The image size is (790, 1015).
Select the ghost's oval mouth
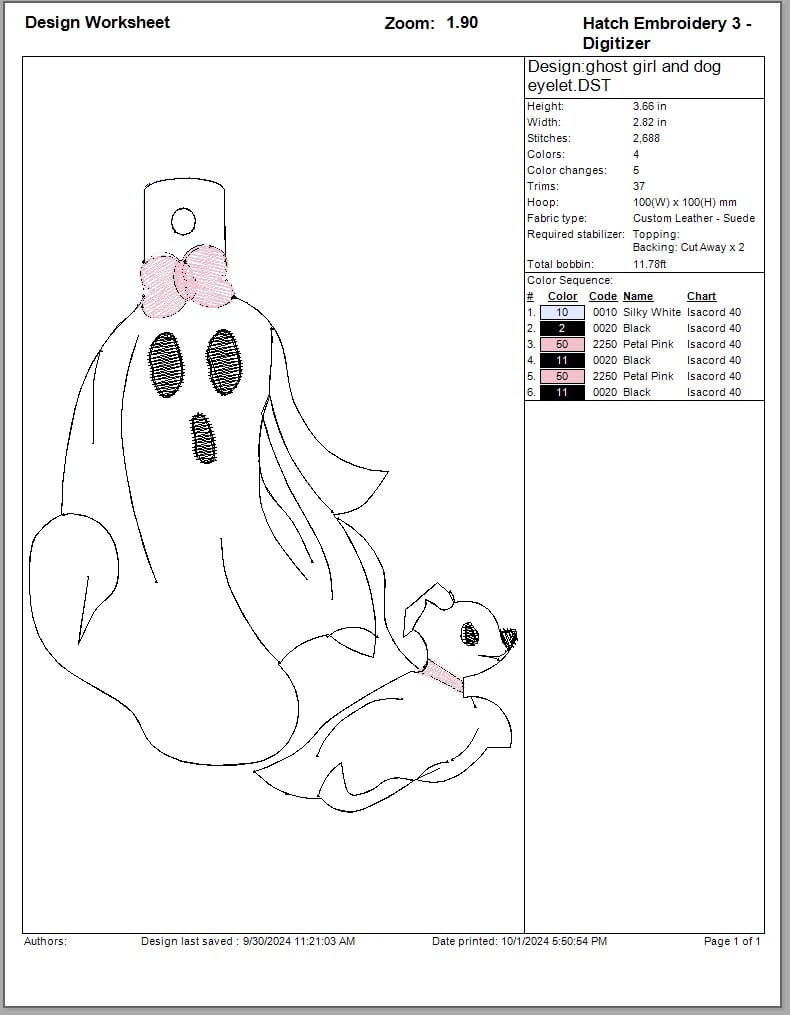point(203,439)
